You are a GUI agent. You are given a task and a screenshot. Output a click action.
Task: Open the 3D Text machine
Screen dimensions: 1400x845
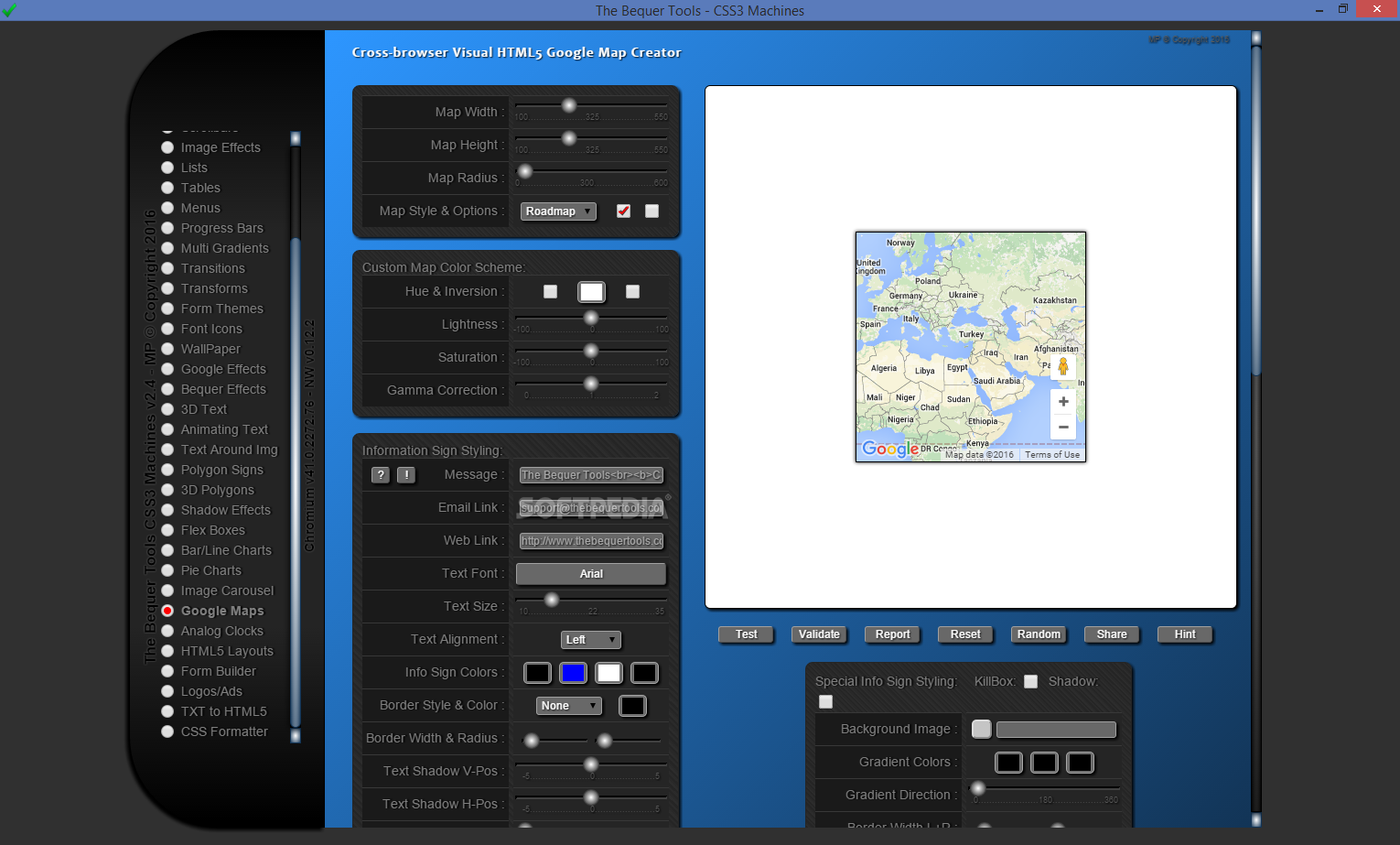(x=204, y=409)
